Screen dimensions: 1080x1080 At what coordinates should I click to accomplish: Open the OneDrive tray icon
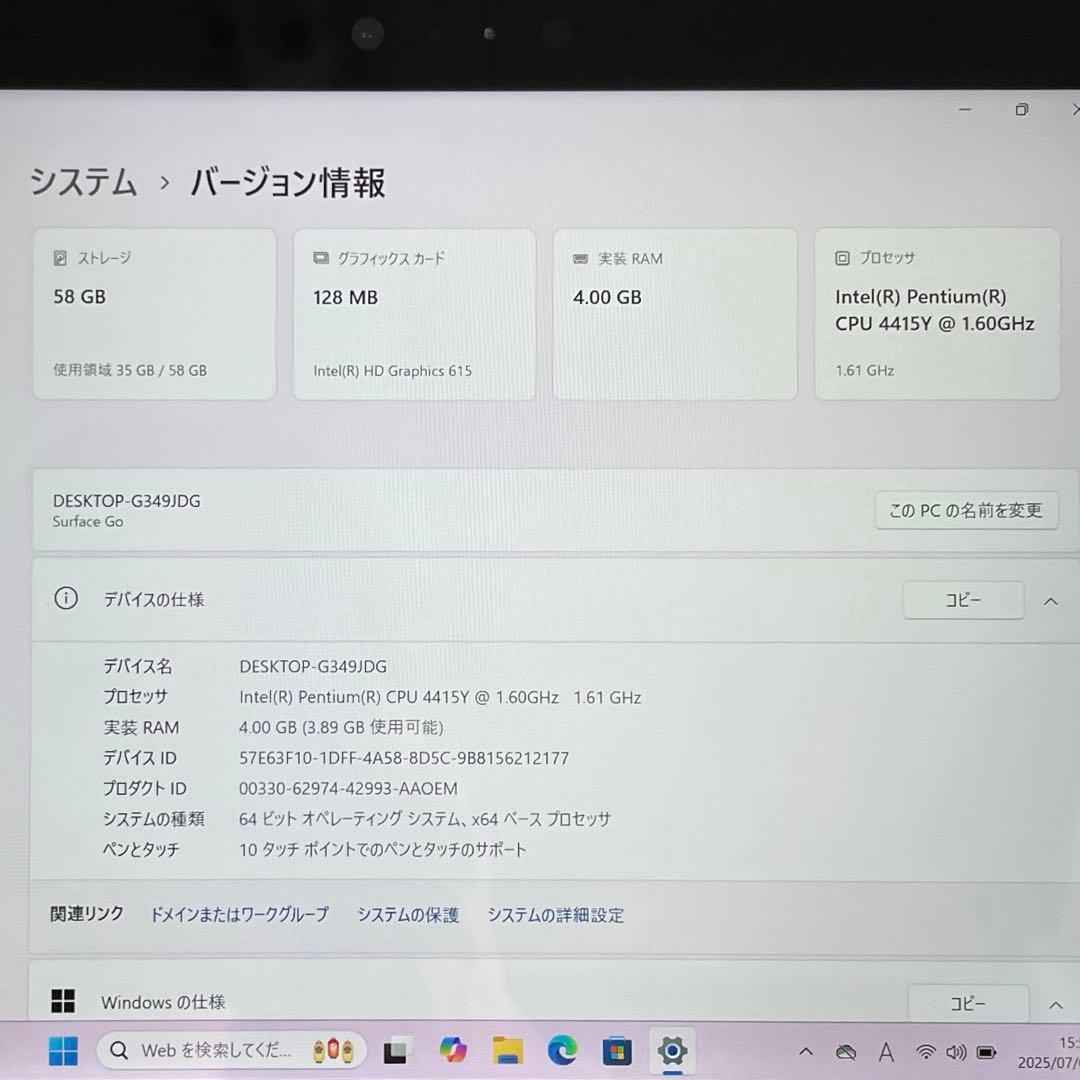846,1052
